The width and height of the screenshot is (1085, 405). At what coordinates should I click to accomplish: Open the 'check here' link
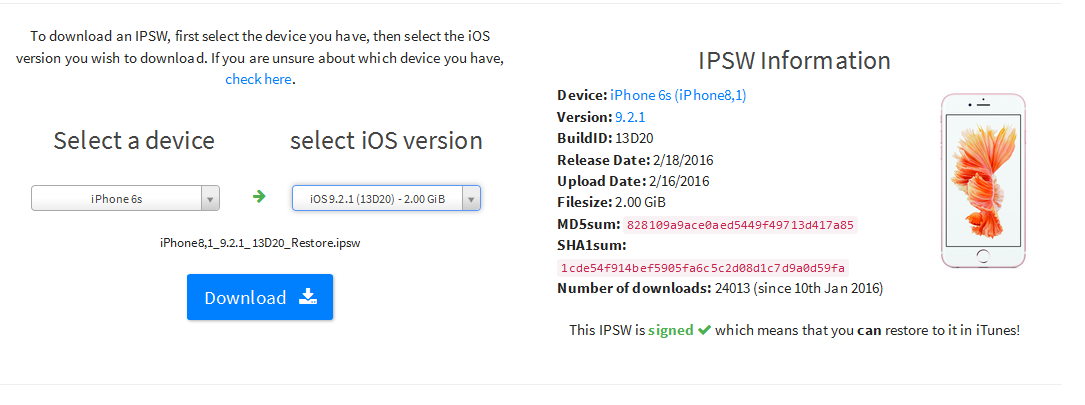(258, 79)
